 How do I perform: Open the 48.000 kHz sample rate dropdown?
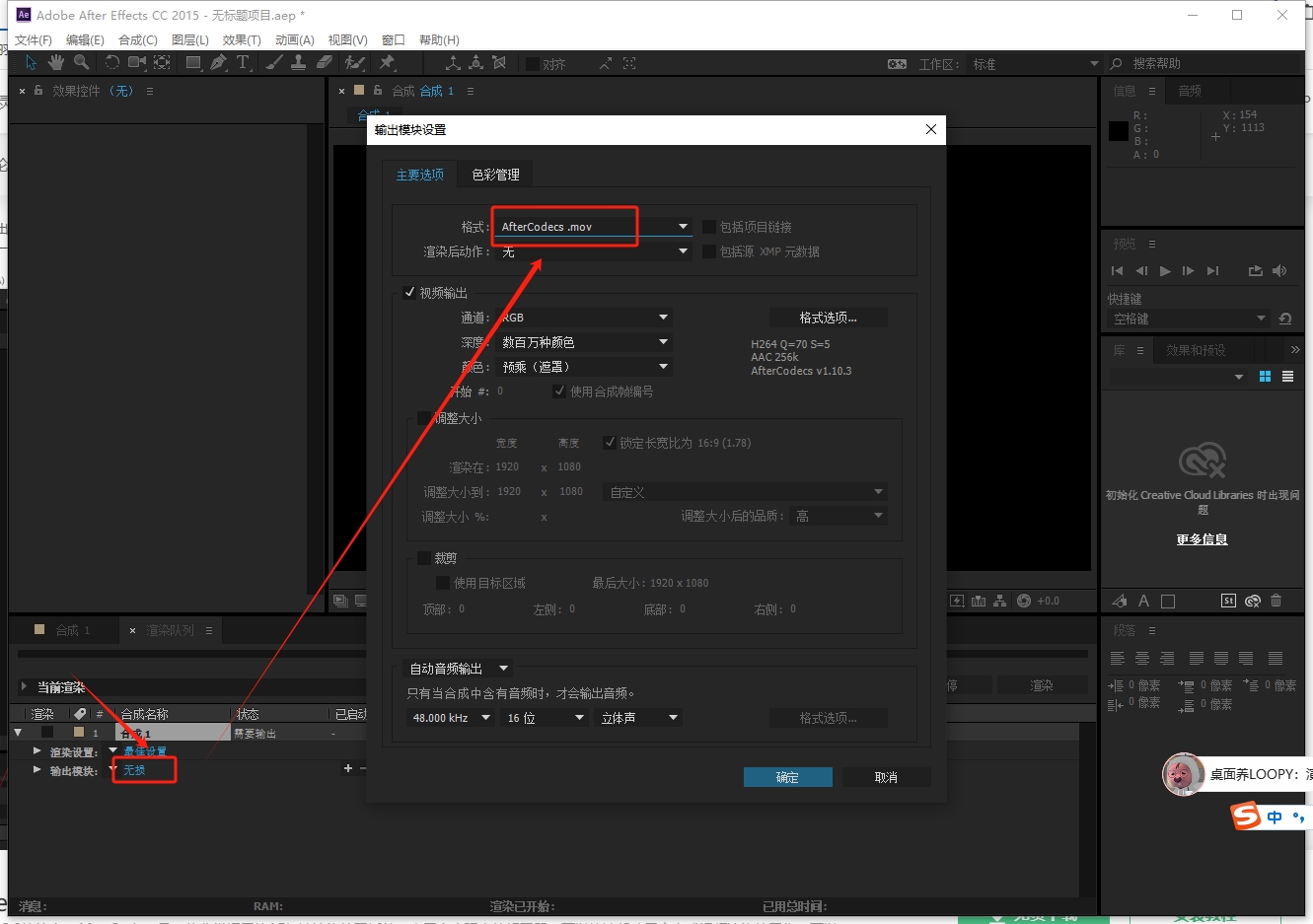click(x=451, y=718)
